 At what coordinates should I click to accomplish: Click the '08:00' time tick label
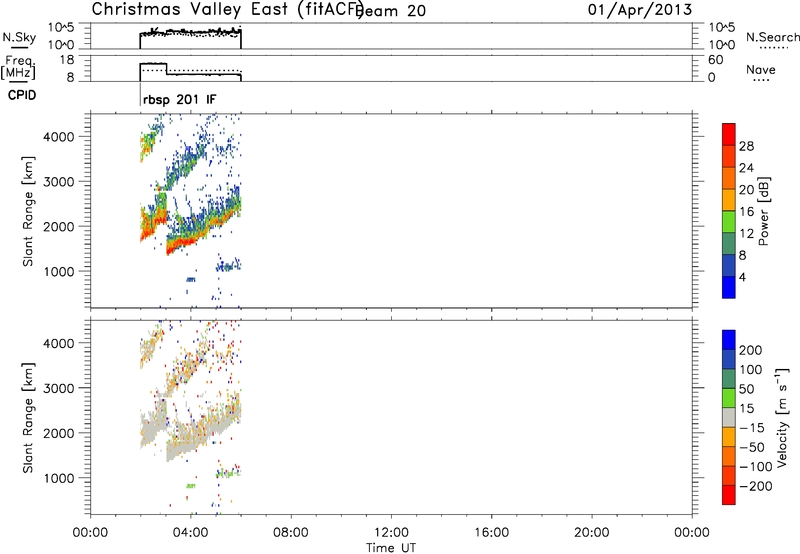[291, 533]
